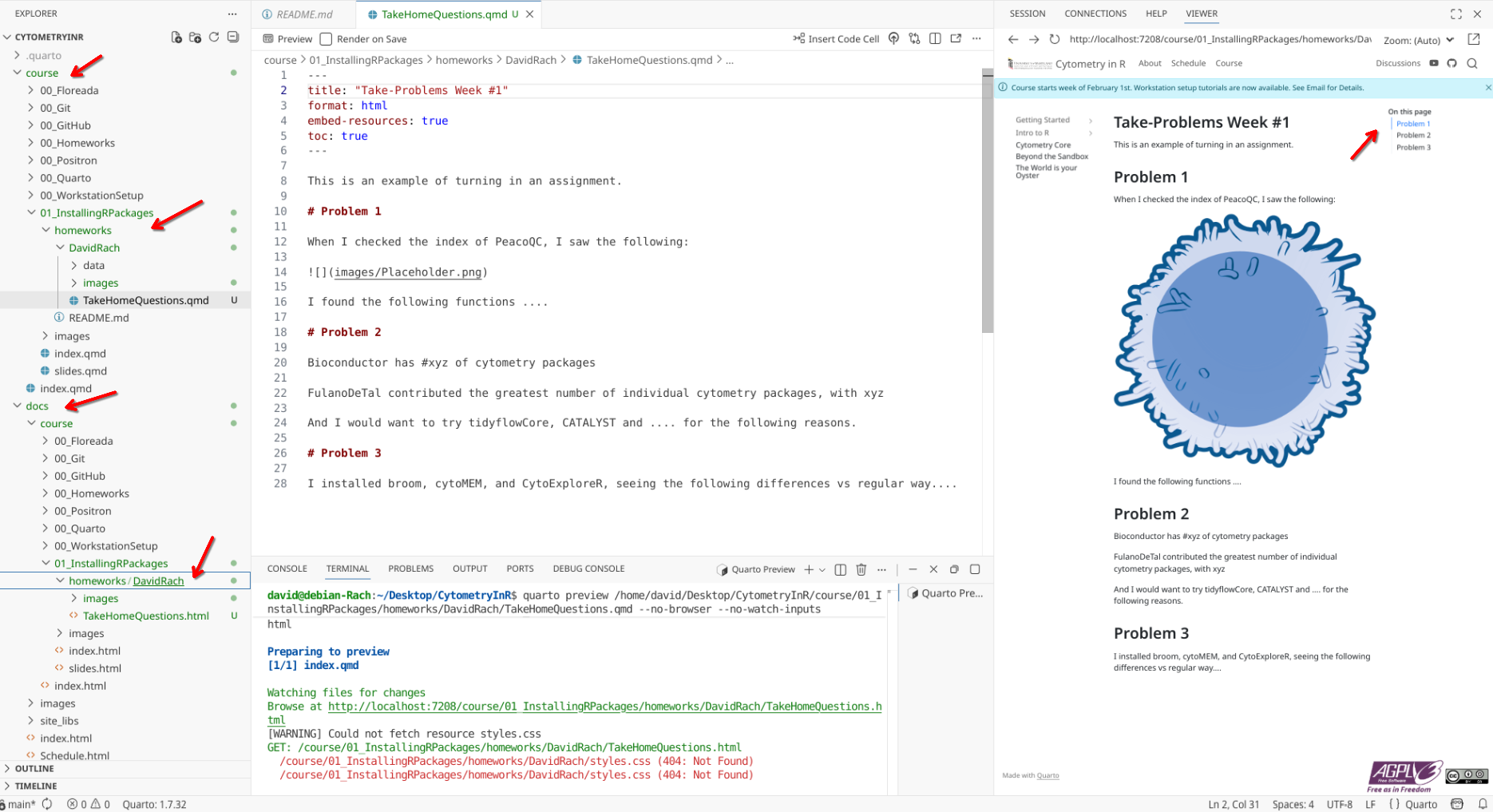1493x812 pixels.
Task: Click the editor vertical scrollbar thumb
Action: [x=987, y=200]
